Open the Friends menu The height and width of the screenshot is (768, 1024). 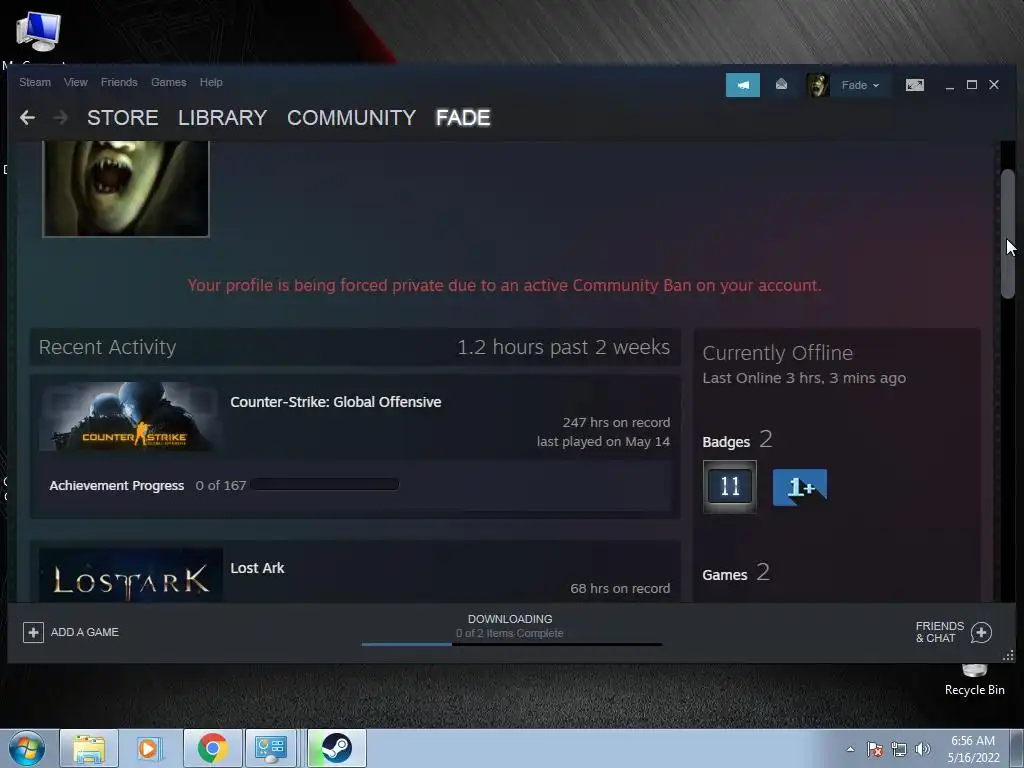point(119,82)
